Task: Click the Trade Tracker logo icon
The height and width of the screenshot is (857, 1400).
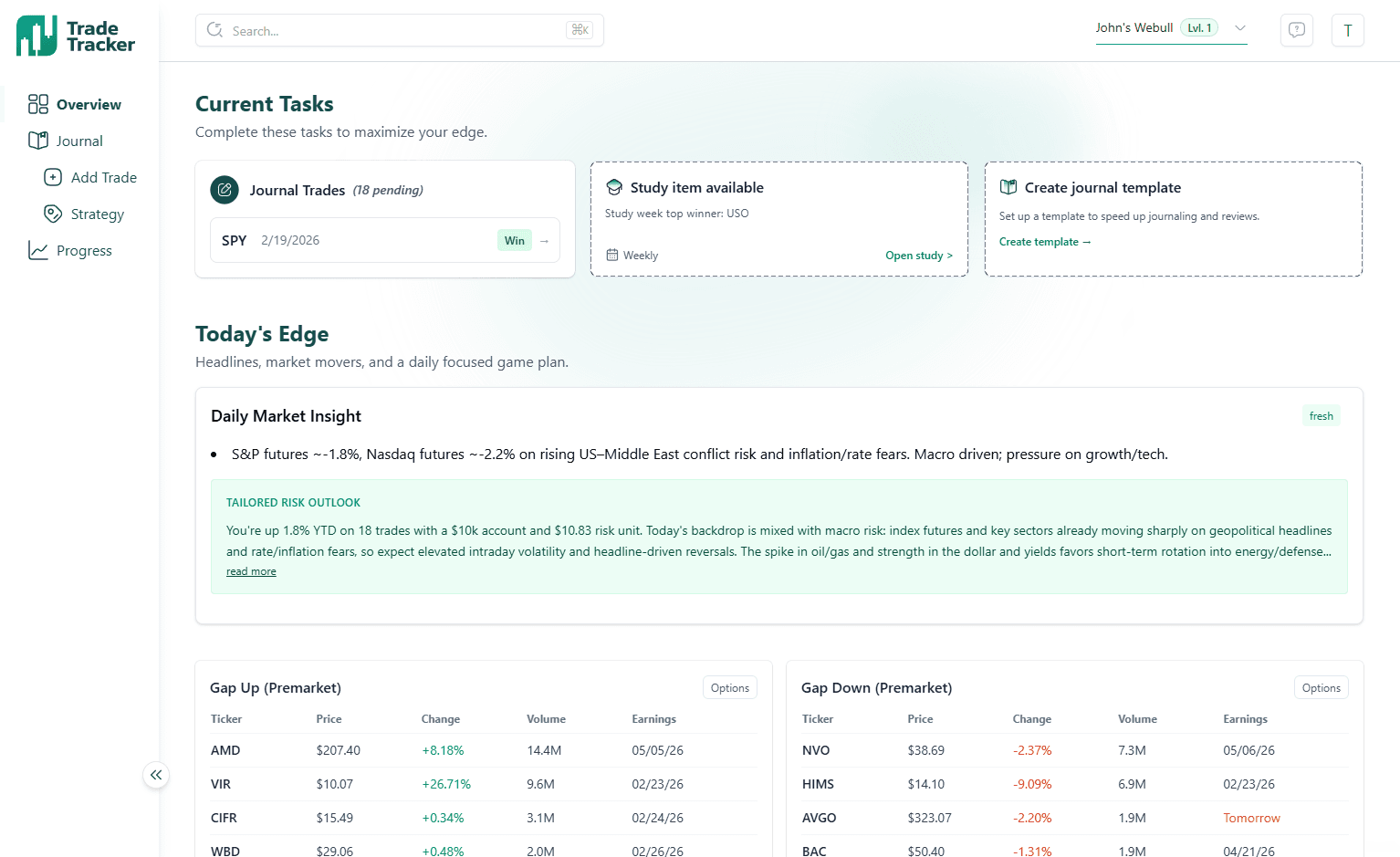Action: 35,35
